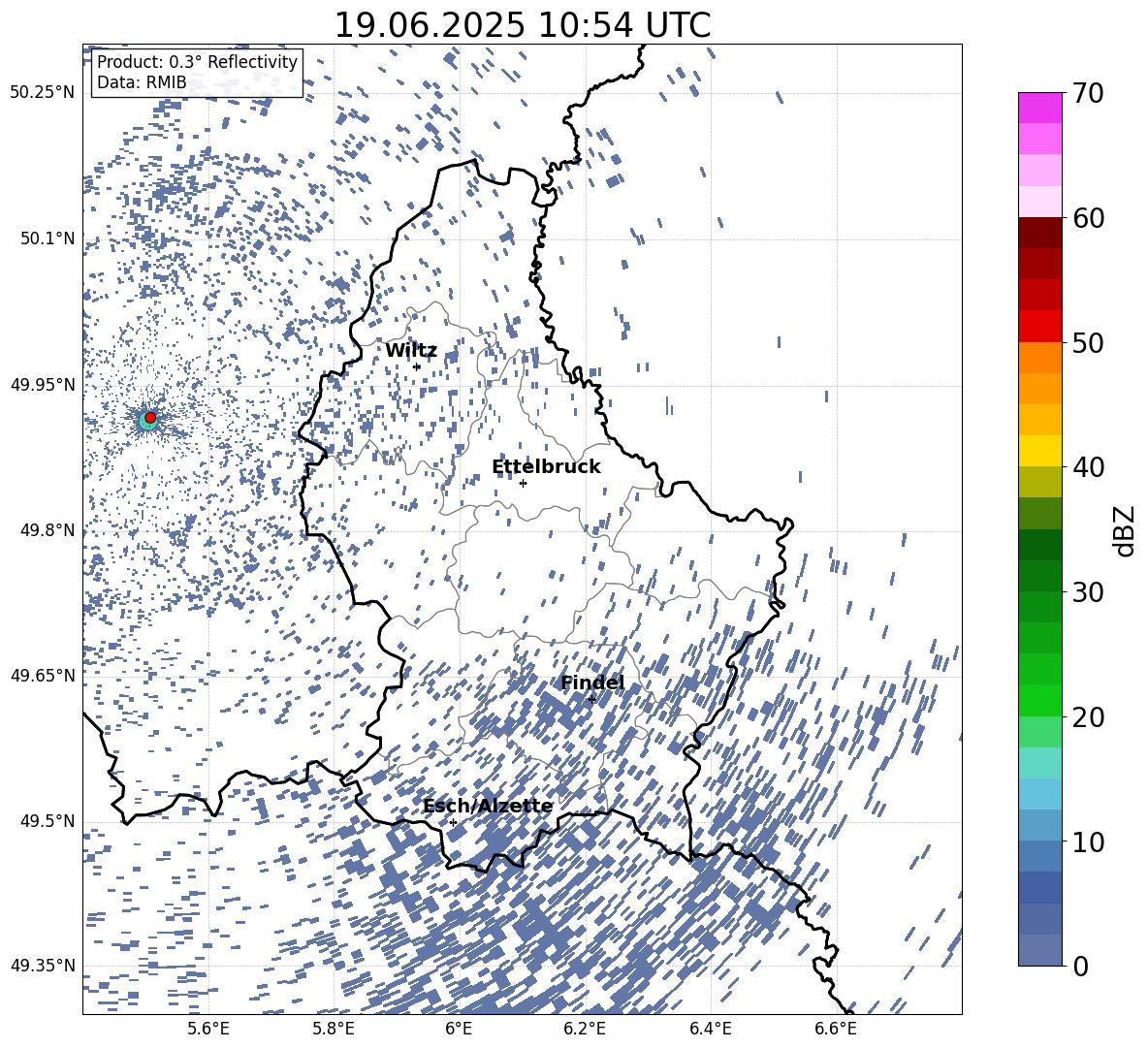Click the 20 tick label on colorbar

(x=1088, y=717)
